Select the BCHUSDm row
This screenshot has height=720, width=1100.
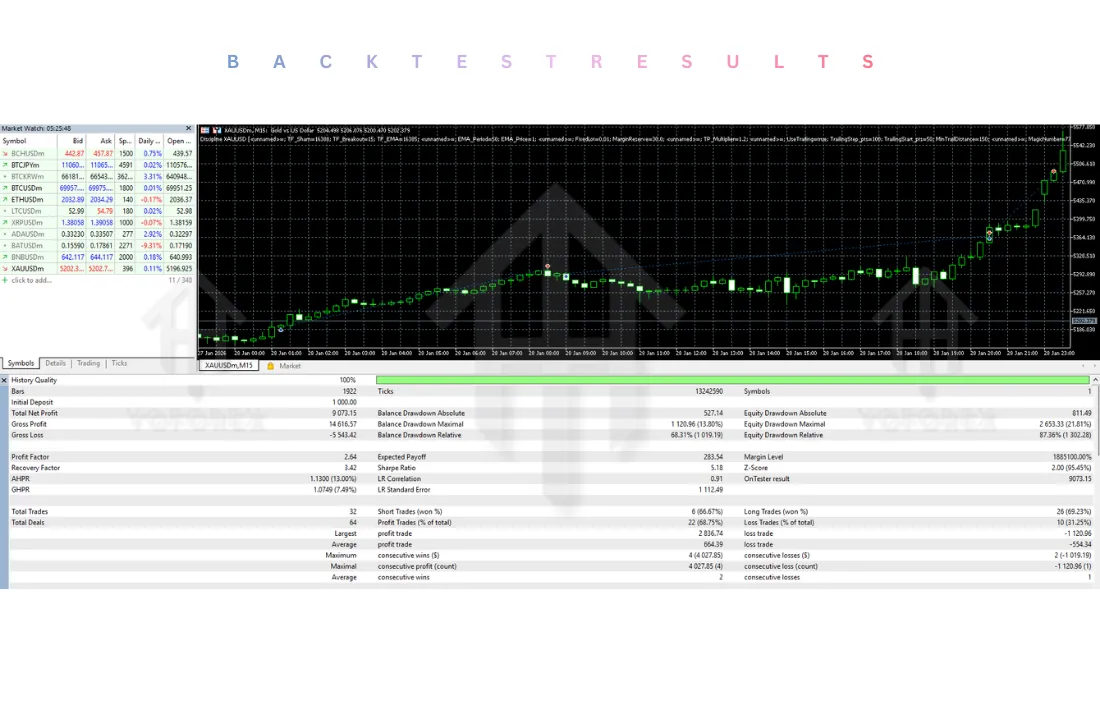pos(97,153)
